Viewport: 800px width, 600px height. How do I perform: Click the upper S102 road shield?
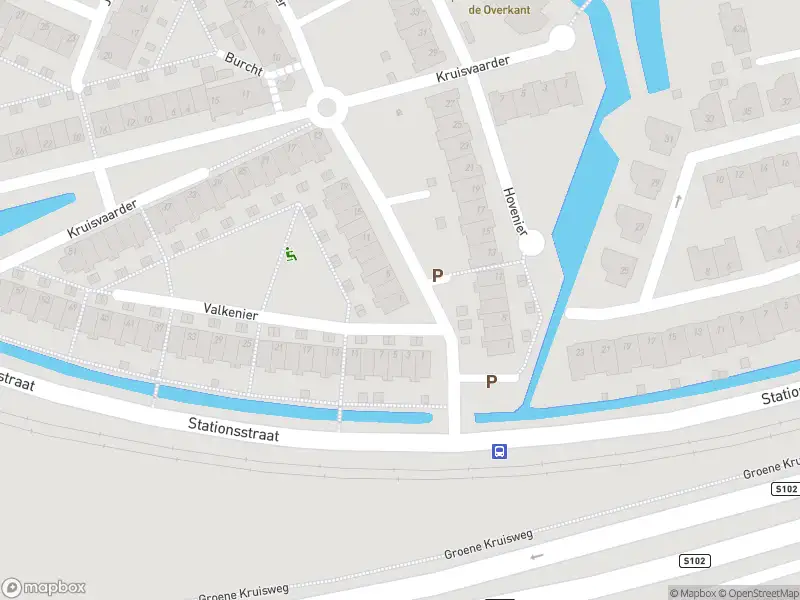(786, 489)
